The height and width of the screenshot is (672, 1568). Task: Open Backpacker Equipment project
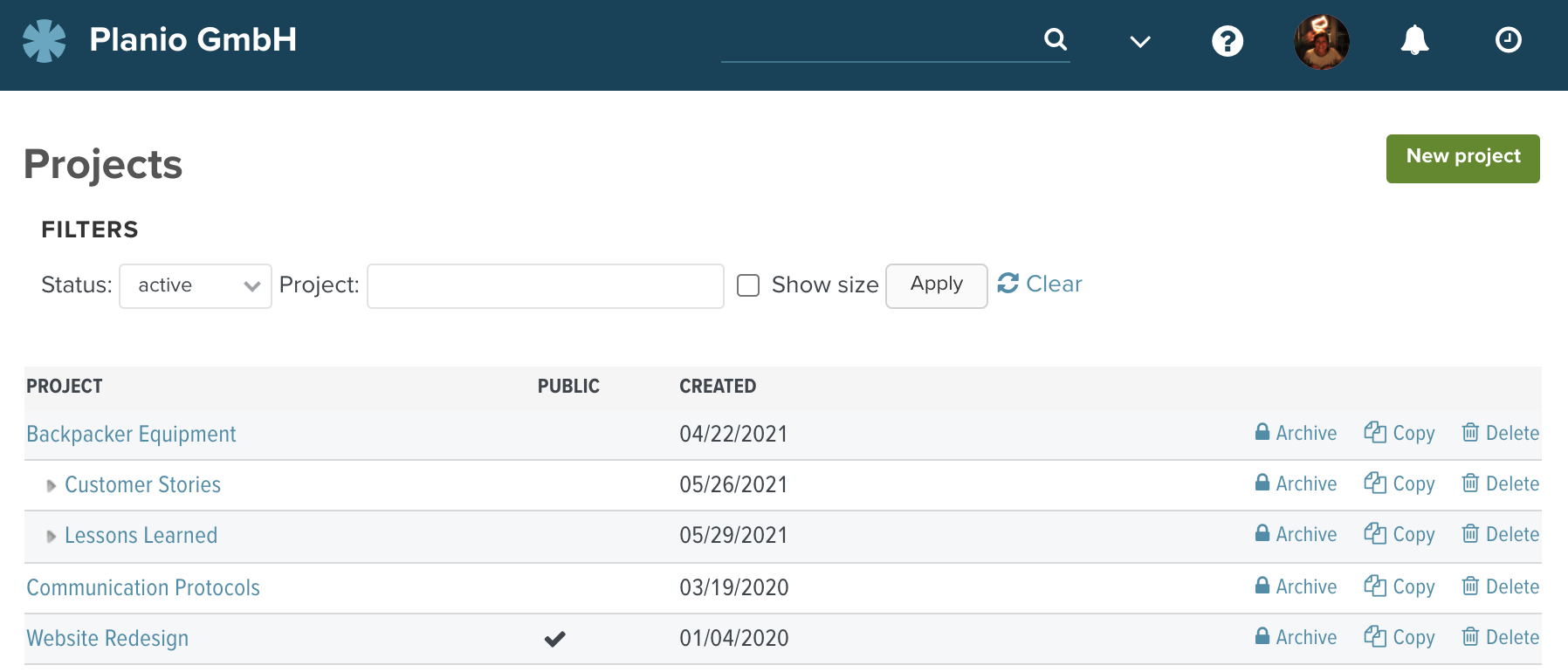click(131, 434)
